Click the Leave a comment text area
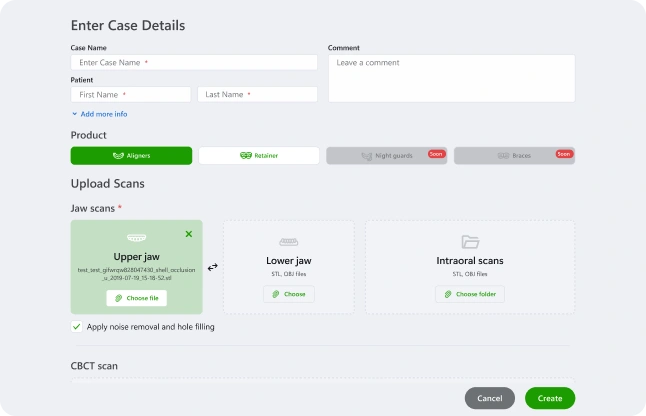646x416 pixels. 451,78
